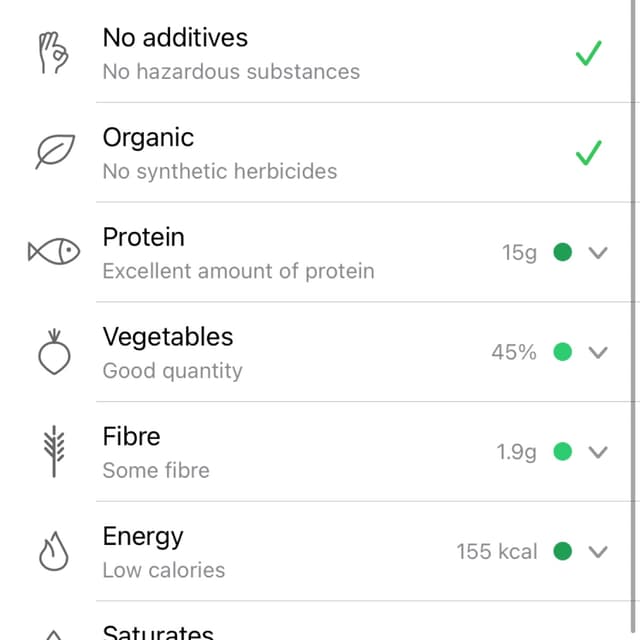640x640 pixels.
Task: Tap the leaf Organic icon
Action: pos(55,151)
